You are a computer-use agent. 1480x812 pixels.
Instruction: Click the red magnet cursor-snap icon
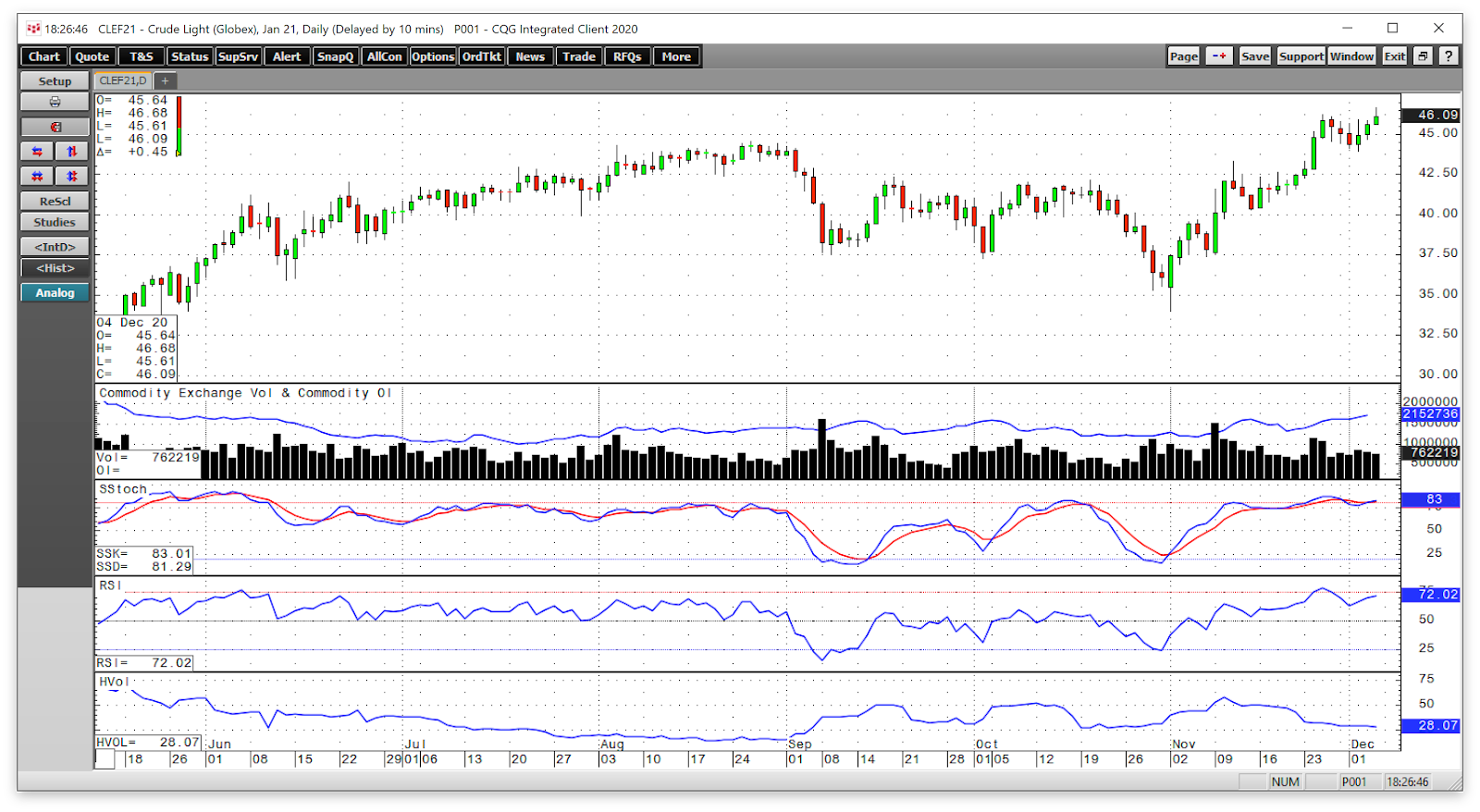pos(55,127)
